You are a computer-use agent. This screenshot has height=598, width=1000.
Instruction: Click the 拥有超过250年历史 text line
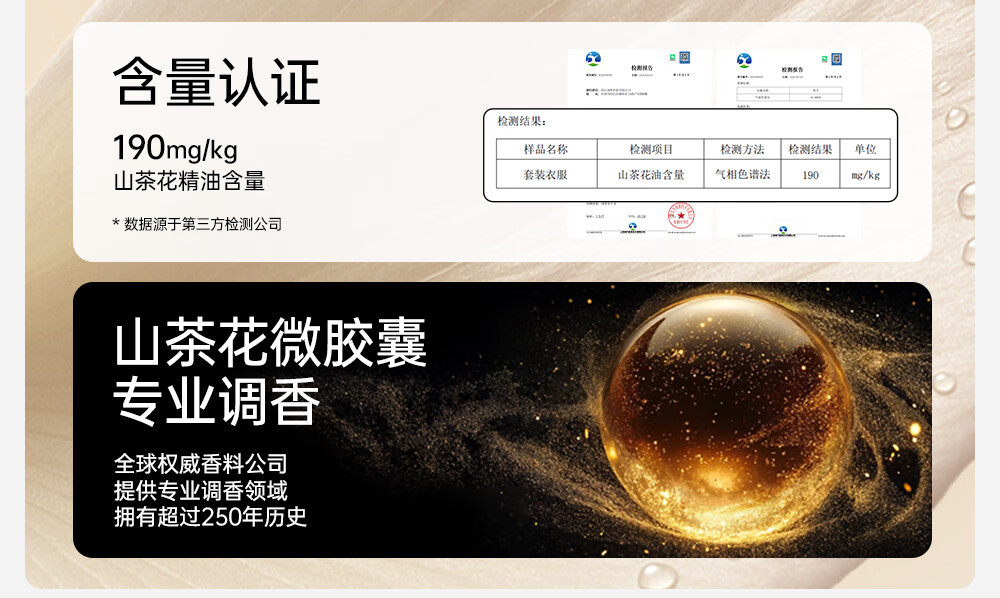(210, 517)
